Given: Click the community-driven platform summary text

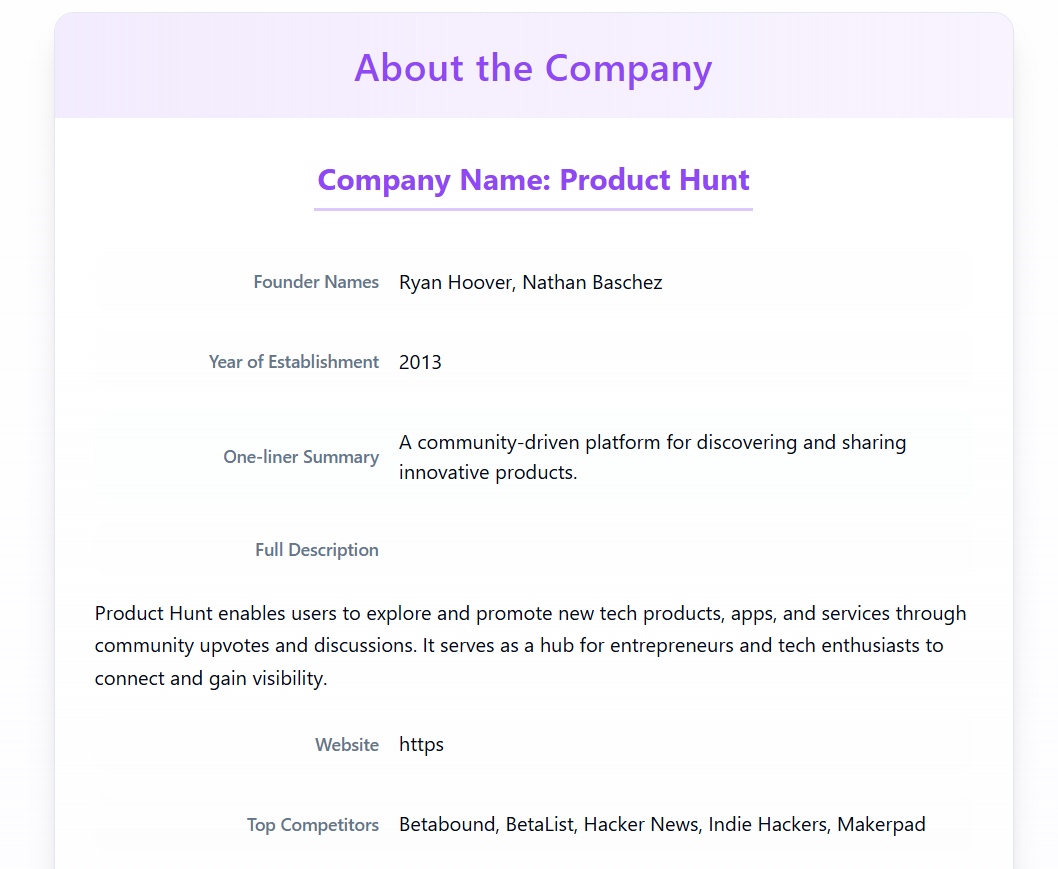Looking at the screenshot, I should pyautogui.click(x=652, y=457).
